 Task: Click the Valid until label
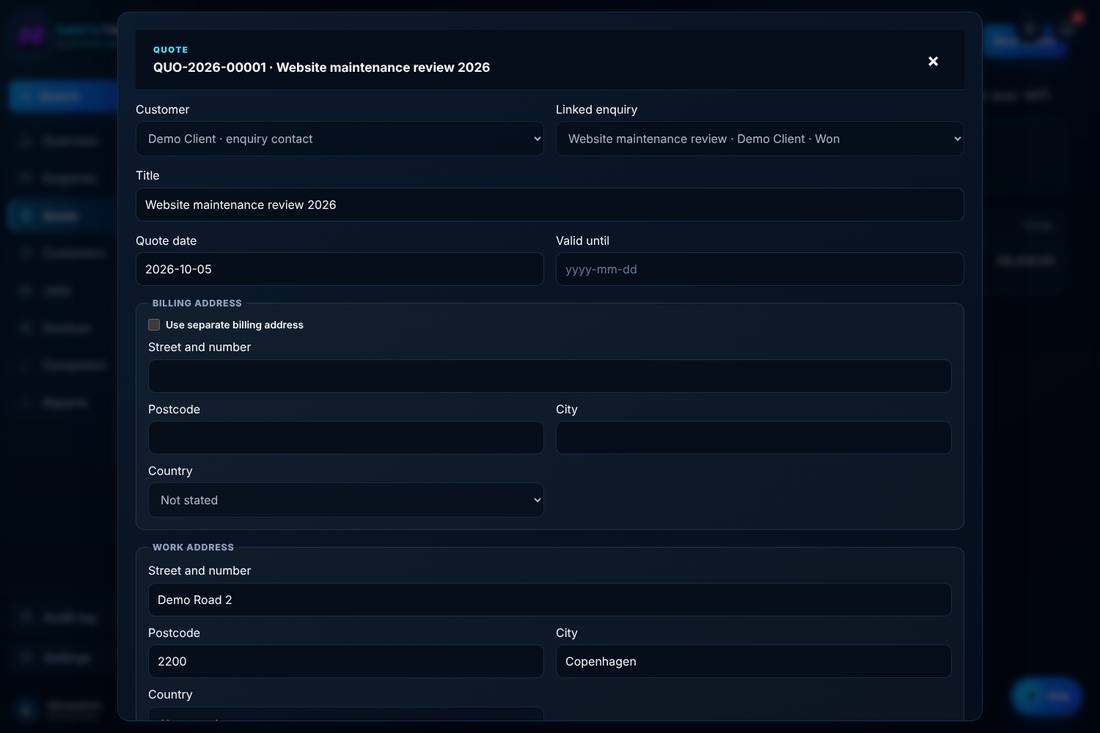click(x=582, y=241)
